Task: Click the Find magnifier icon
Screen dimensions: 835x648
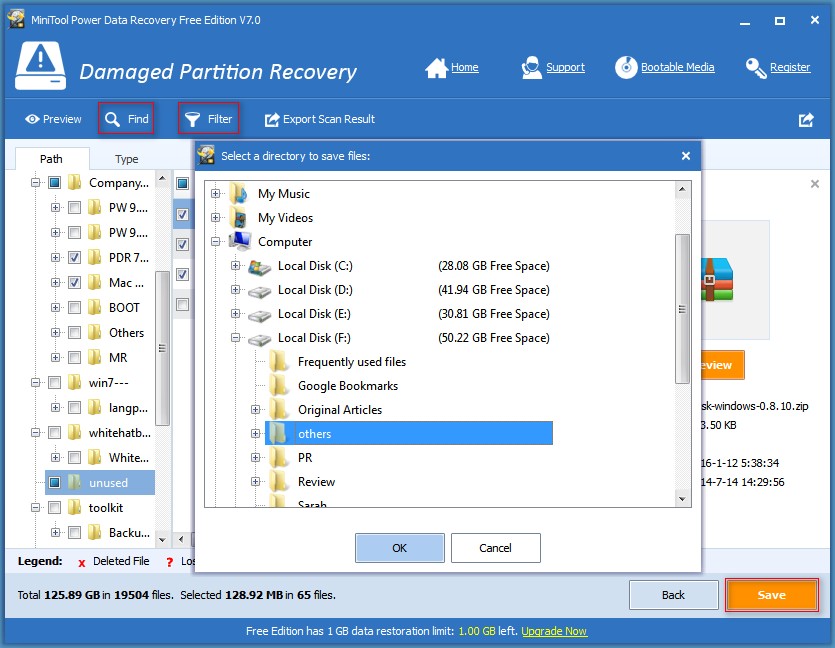Action: coord(112,119)
